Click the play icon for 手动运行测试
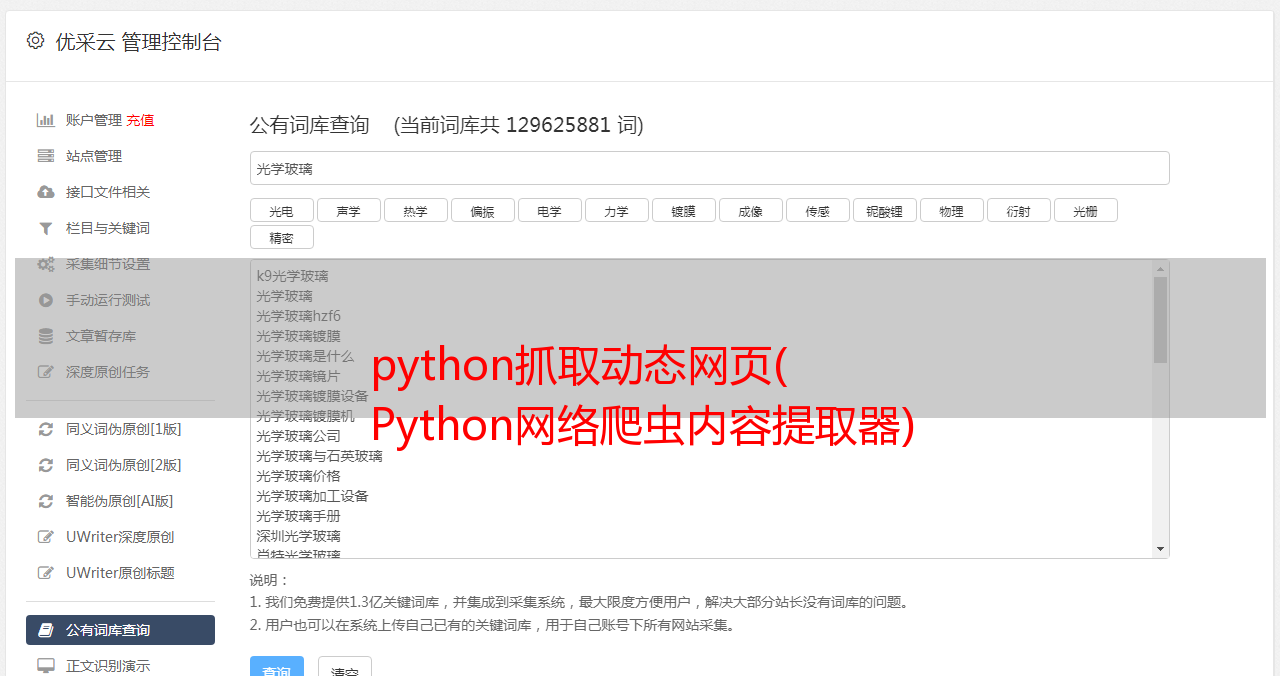This screenshot has height=676, width=1280. [x=45, y=300]
